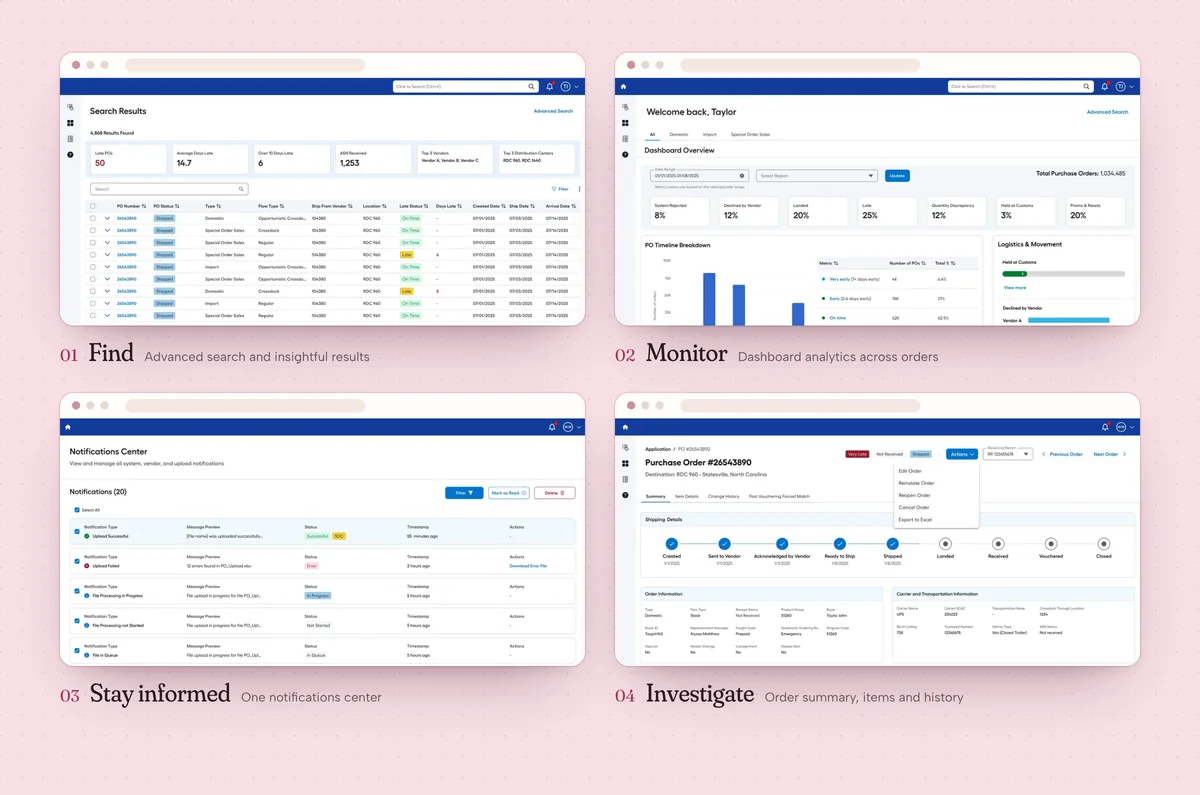Click the Landed step in Shipping Details timeline
This screenshot has height=795, width=1200.
[945, 544]
